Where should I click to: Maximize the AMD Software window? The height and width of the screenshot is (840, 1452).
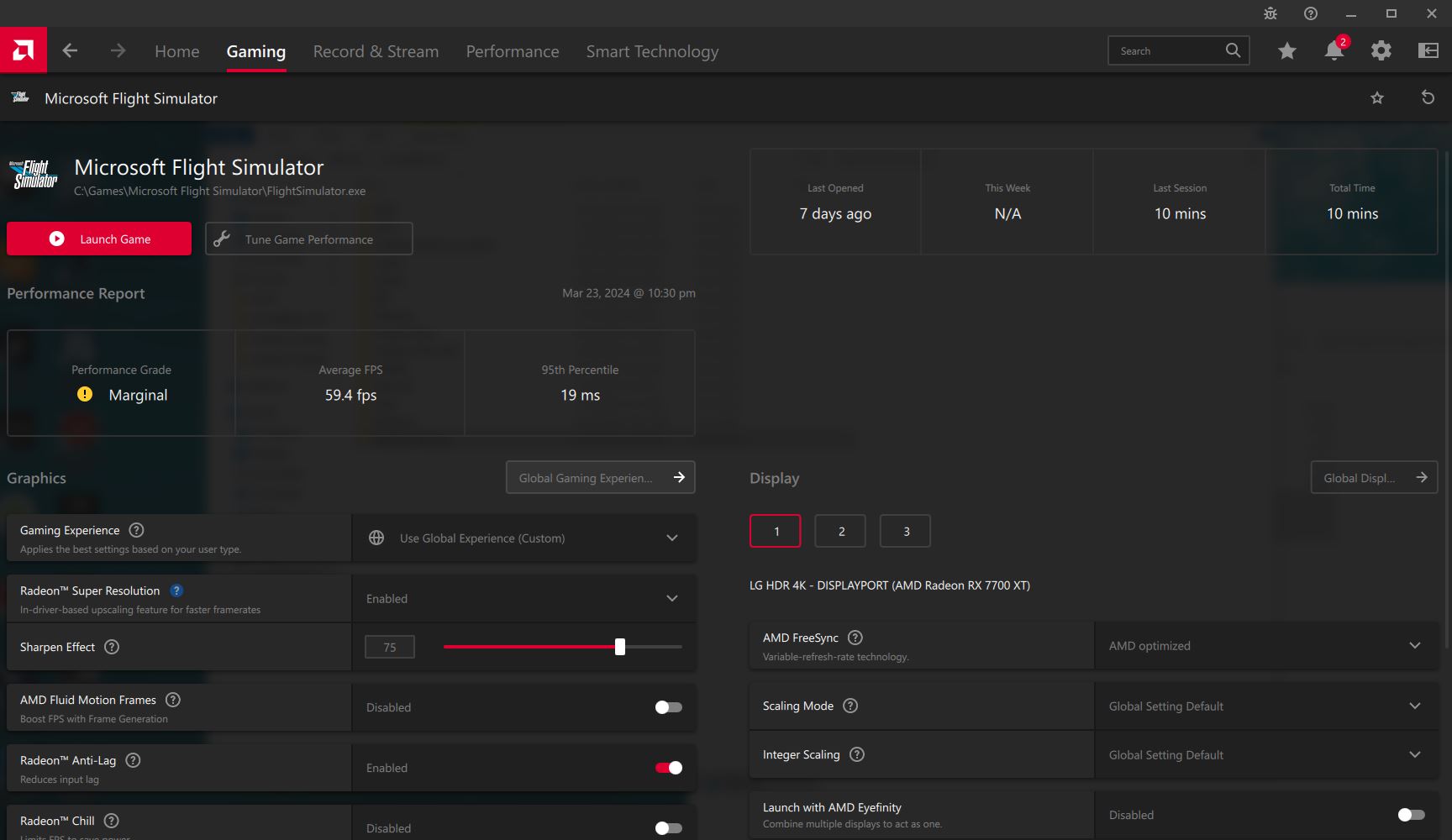1391,13
